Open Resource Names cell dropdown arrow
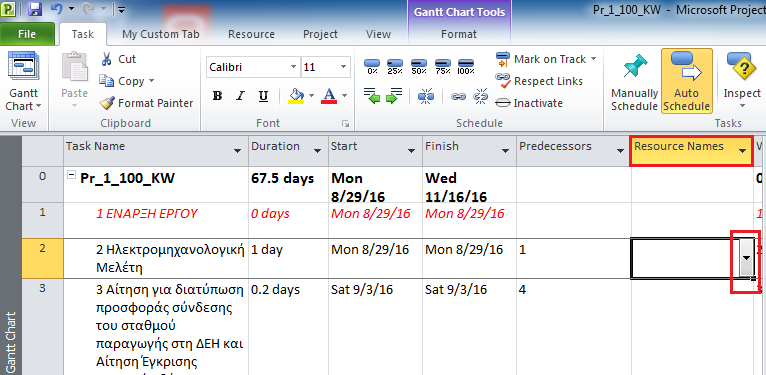 (x=746, y=258)
